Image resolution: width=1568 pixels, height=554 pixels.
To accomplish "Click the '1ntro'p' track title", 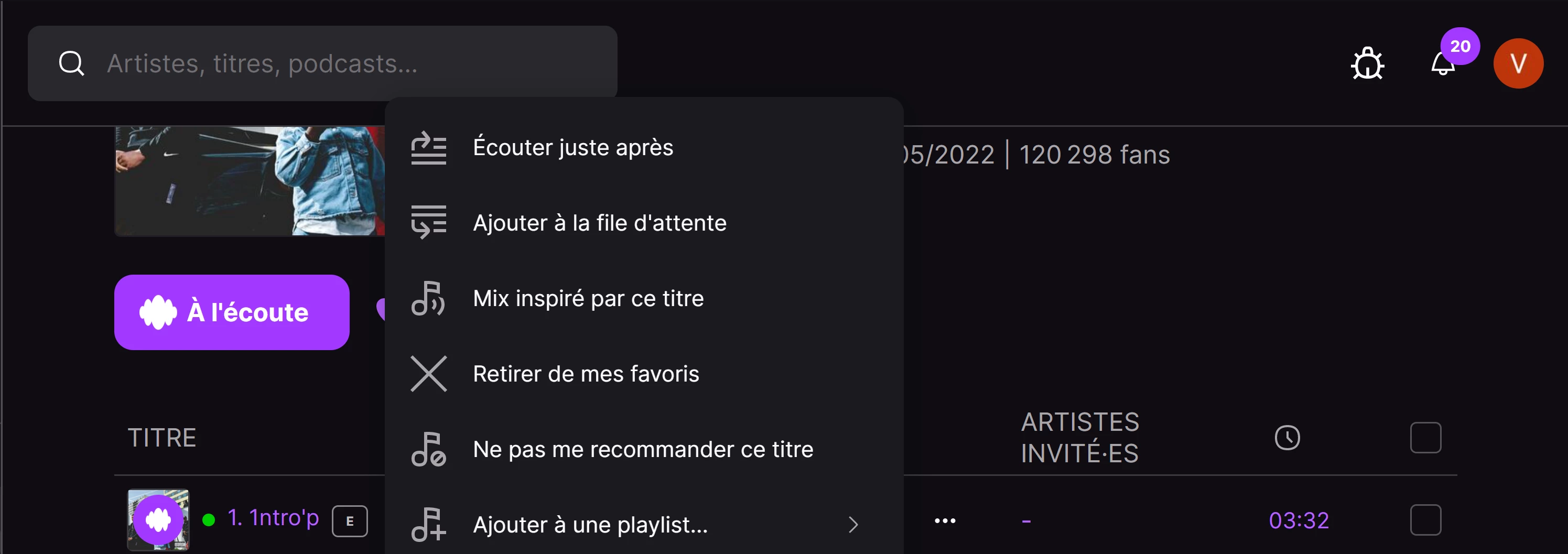I will (x=284, y=518).
